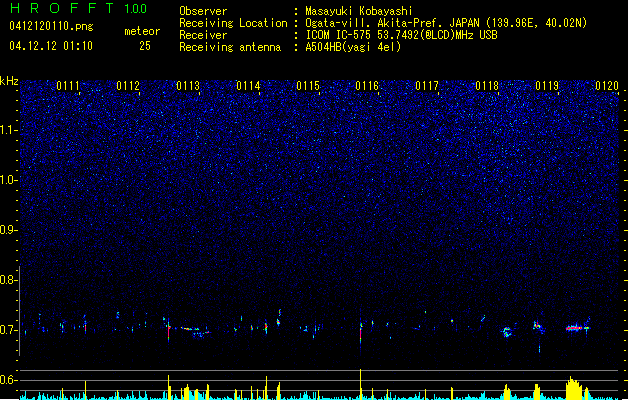Click the ICOM IC-575 receiver value
Viewport: 629px width, 400px height.
point(401,35)
